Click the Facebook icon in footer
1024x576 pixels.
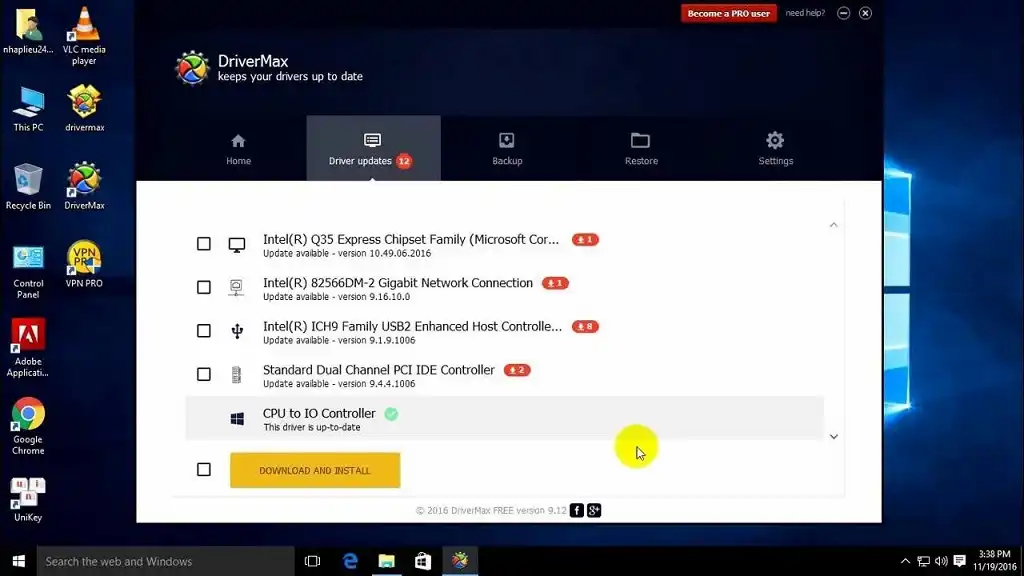click(578, 511)
